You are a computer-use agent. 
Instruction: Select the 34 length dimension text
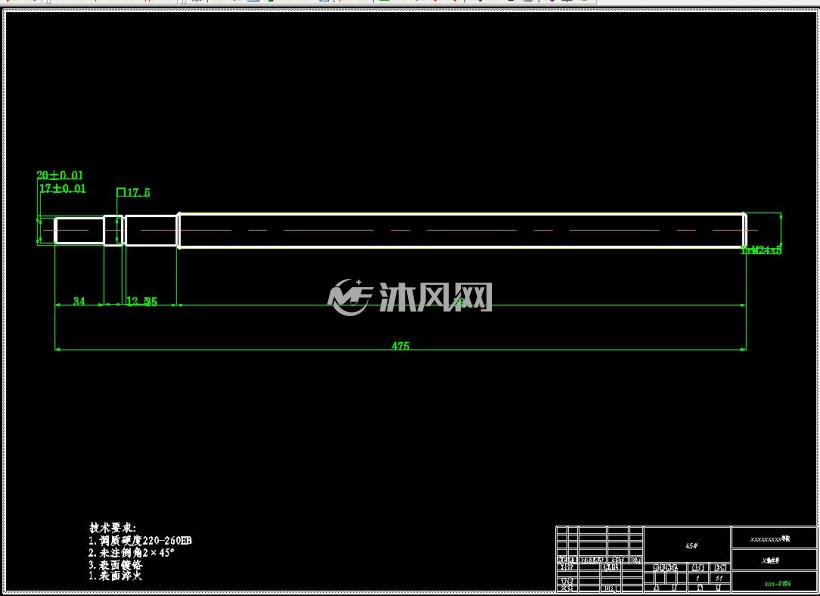(x=79, y=301)
